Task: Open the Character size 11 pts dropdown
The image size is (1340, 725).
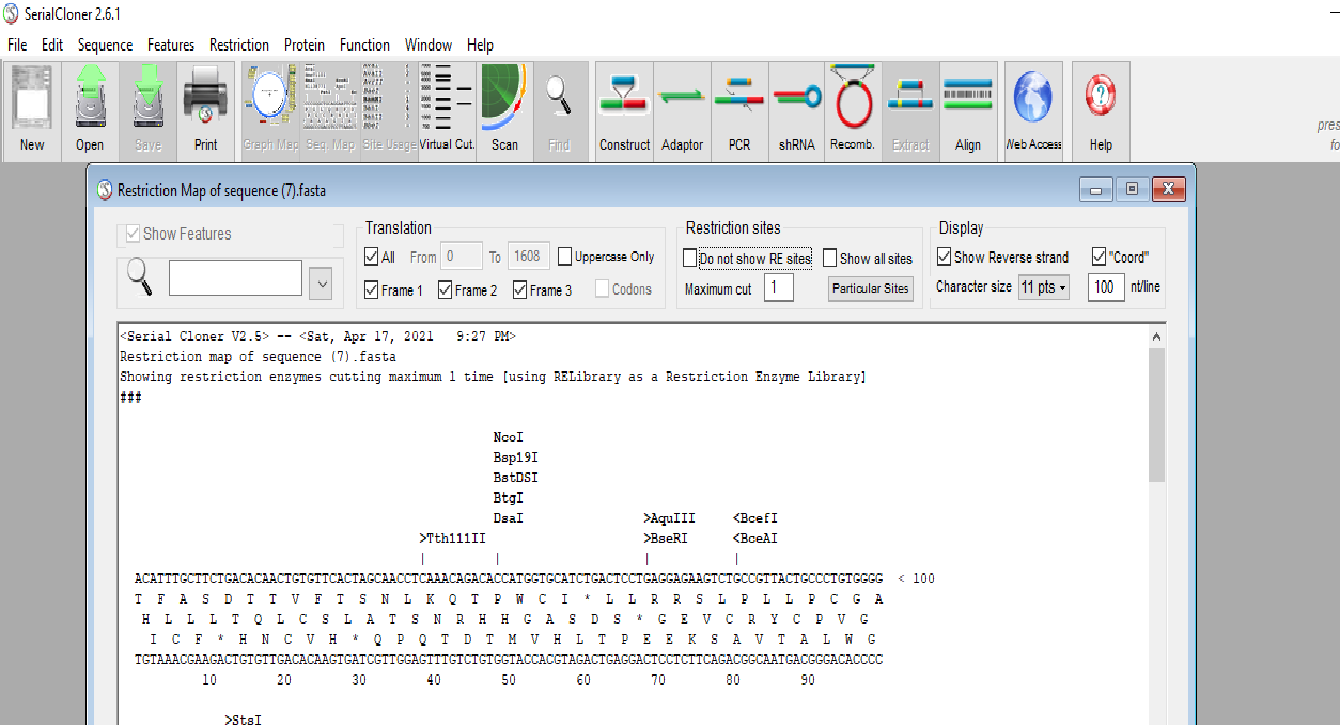Action: click(1044, 287)
